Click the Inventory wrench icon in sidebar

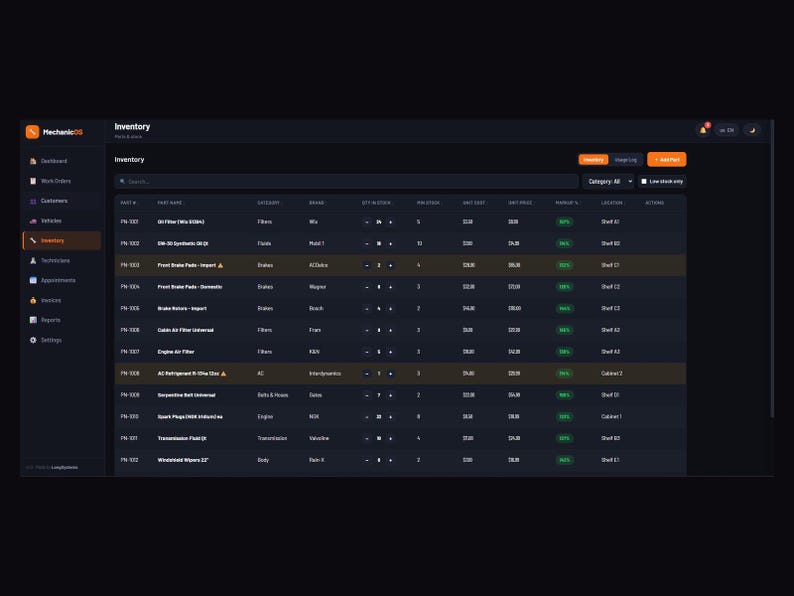(x=33, y=241)
